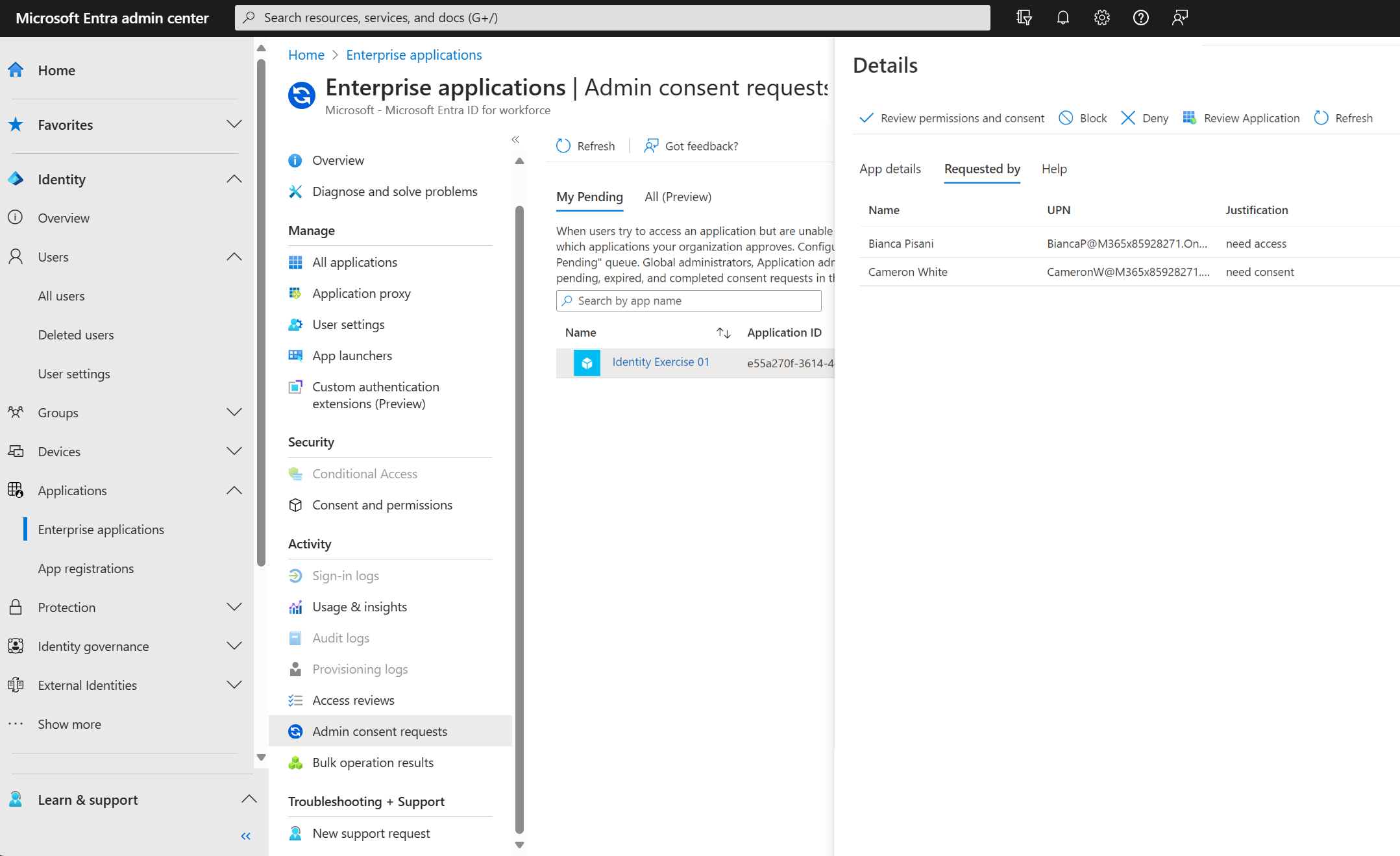Click Deny X icon in Details
This screenshot has width=1400, height=856.
[1128, 117]
